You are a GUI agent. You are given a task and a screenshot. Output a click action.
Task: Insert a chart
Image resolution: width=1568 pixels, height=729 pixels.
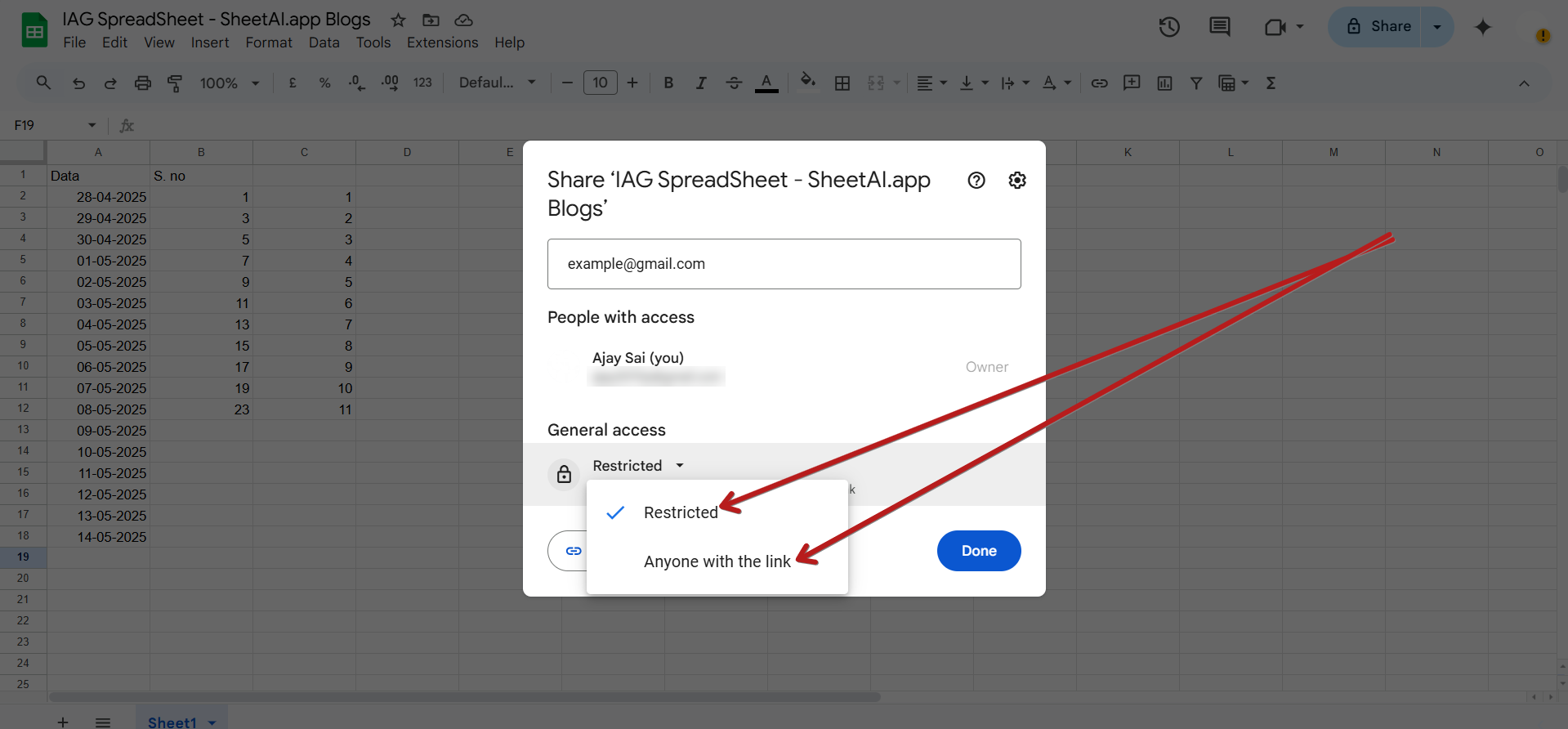point(1164,83)
